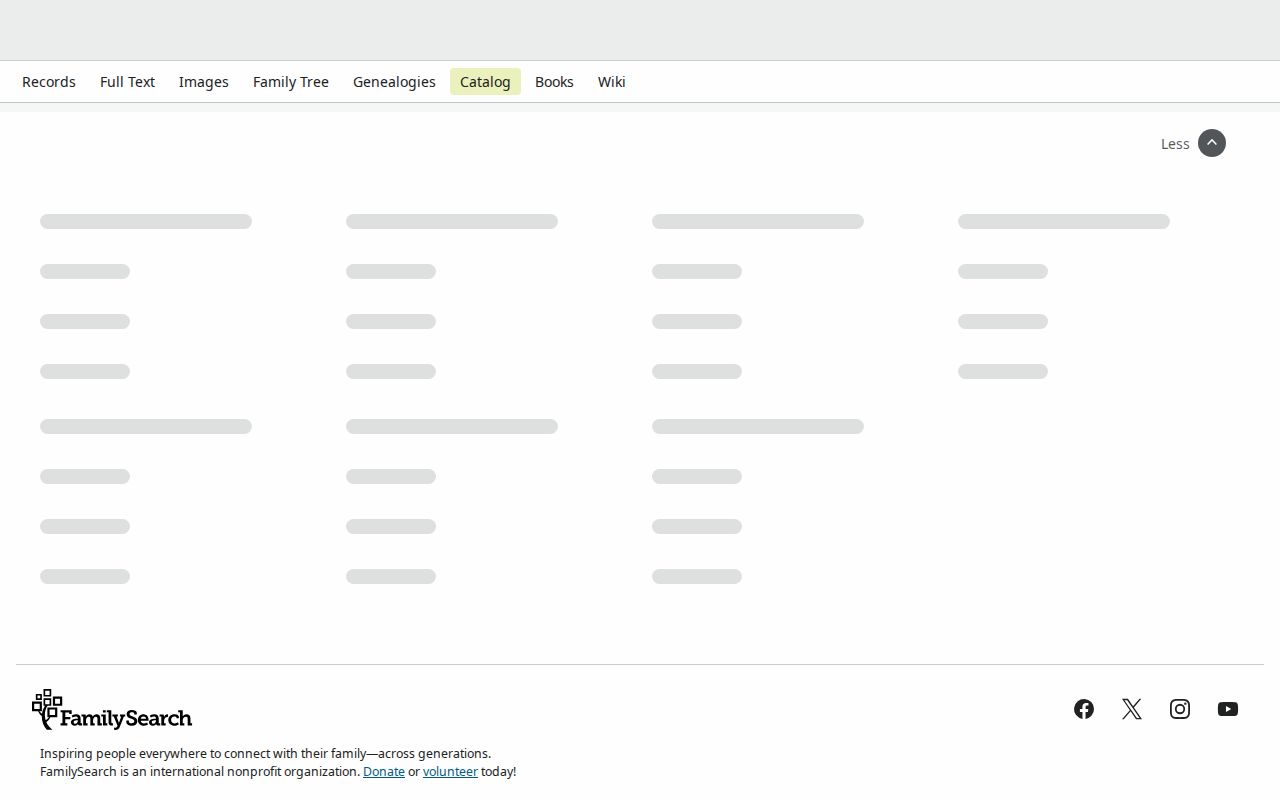The width and height of the screenshot is (1280, 800).
Task: Open the Facebook social icon
Action: 1084,709
